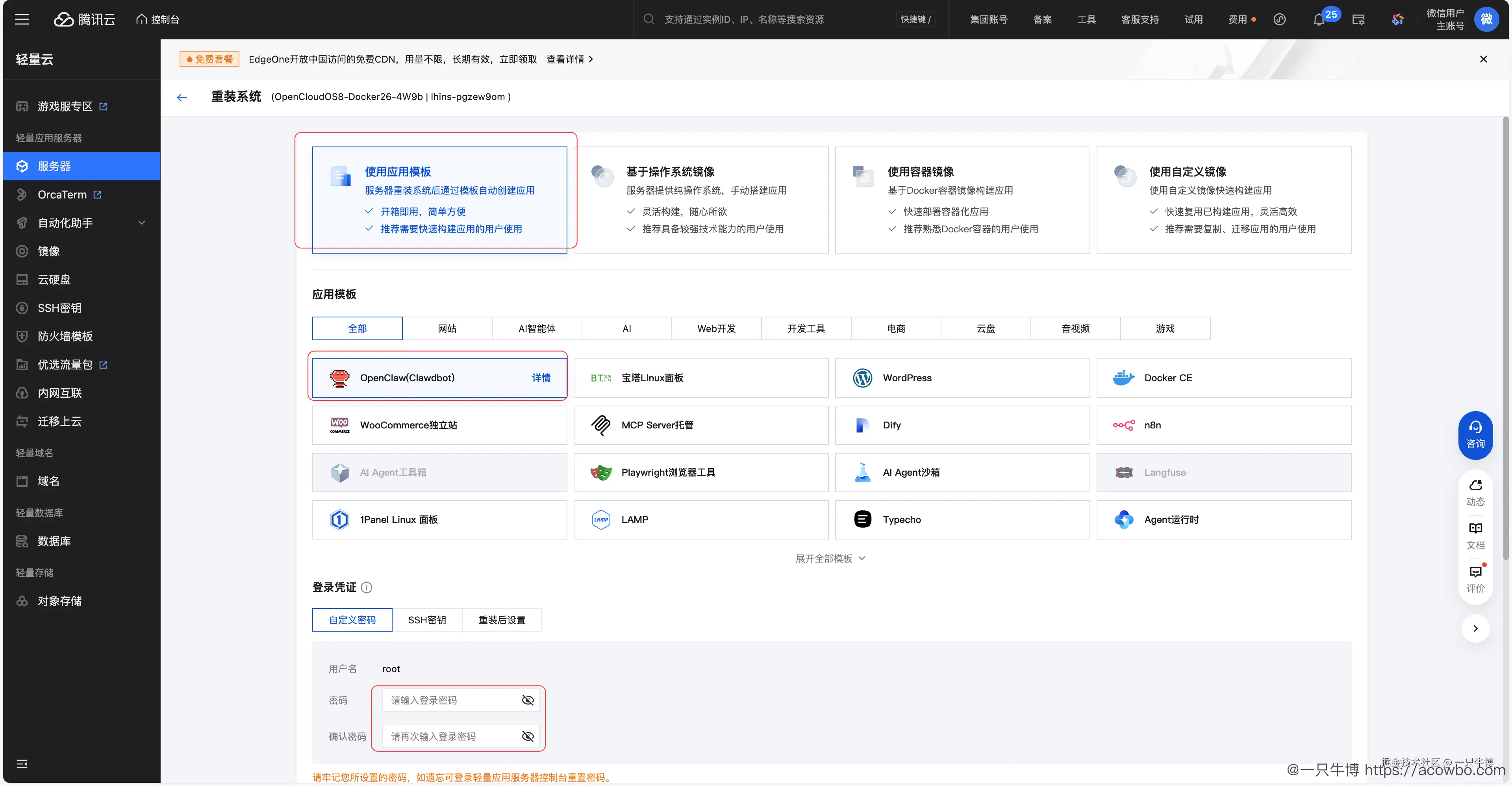Collapse the left sidebar
Screen dimensions: 1512x786
pos(22,764)
